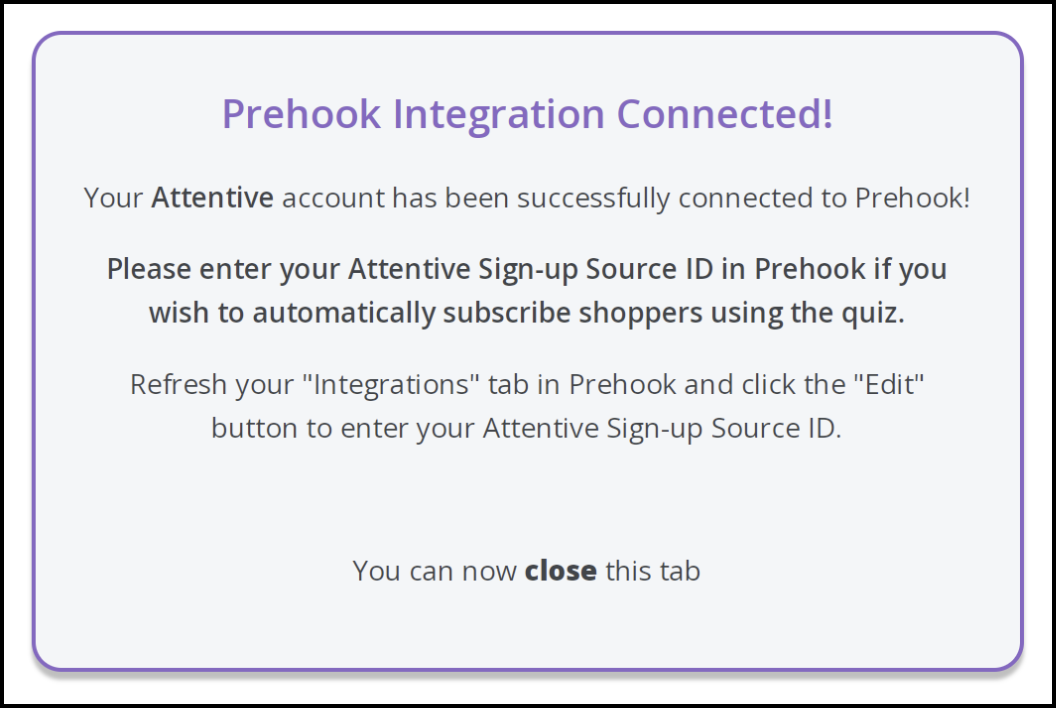Screen dimensions: 1056x708
Task: Click the bold word "Attentive" in the first sentence
Action: (x=212, y=198)
